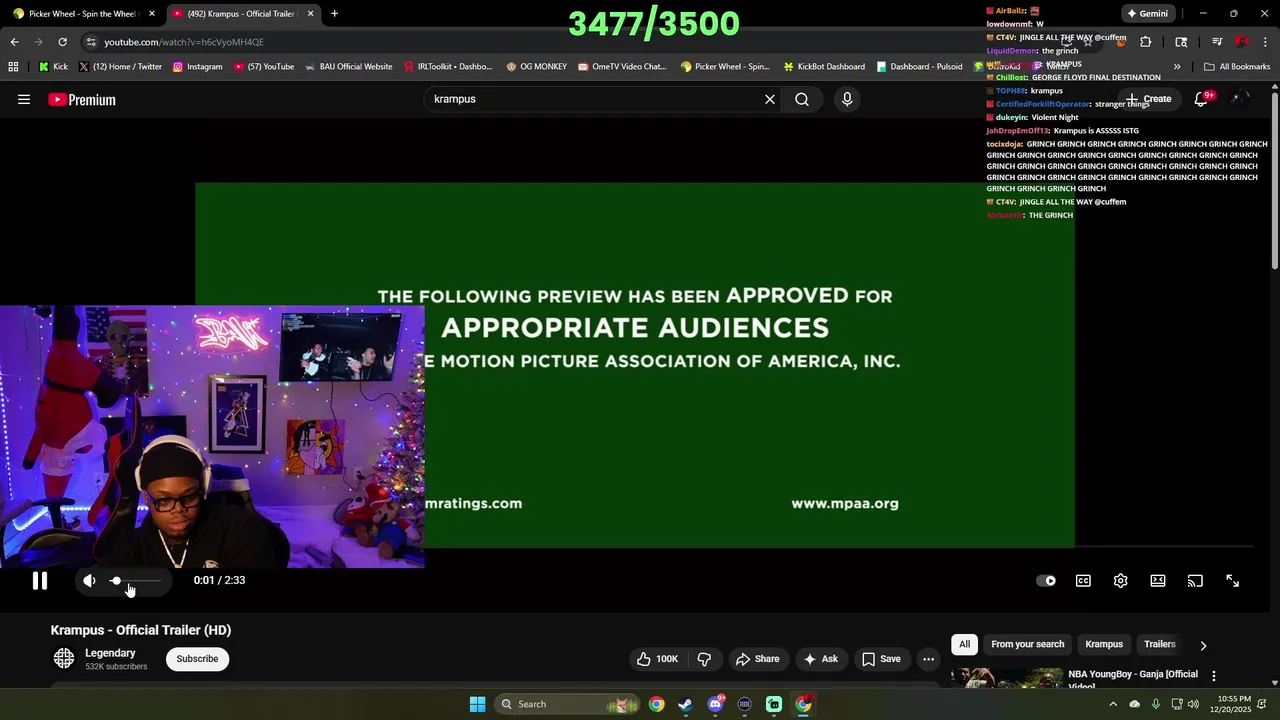Image resolution: width=1280 pixels, height=720 pixels.
Task: Click the Windows taskbar Search box
Action: [x=566, y=704]
